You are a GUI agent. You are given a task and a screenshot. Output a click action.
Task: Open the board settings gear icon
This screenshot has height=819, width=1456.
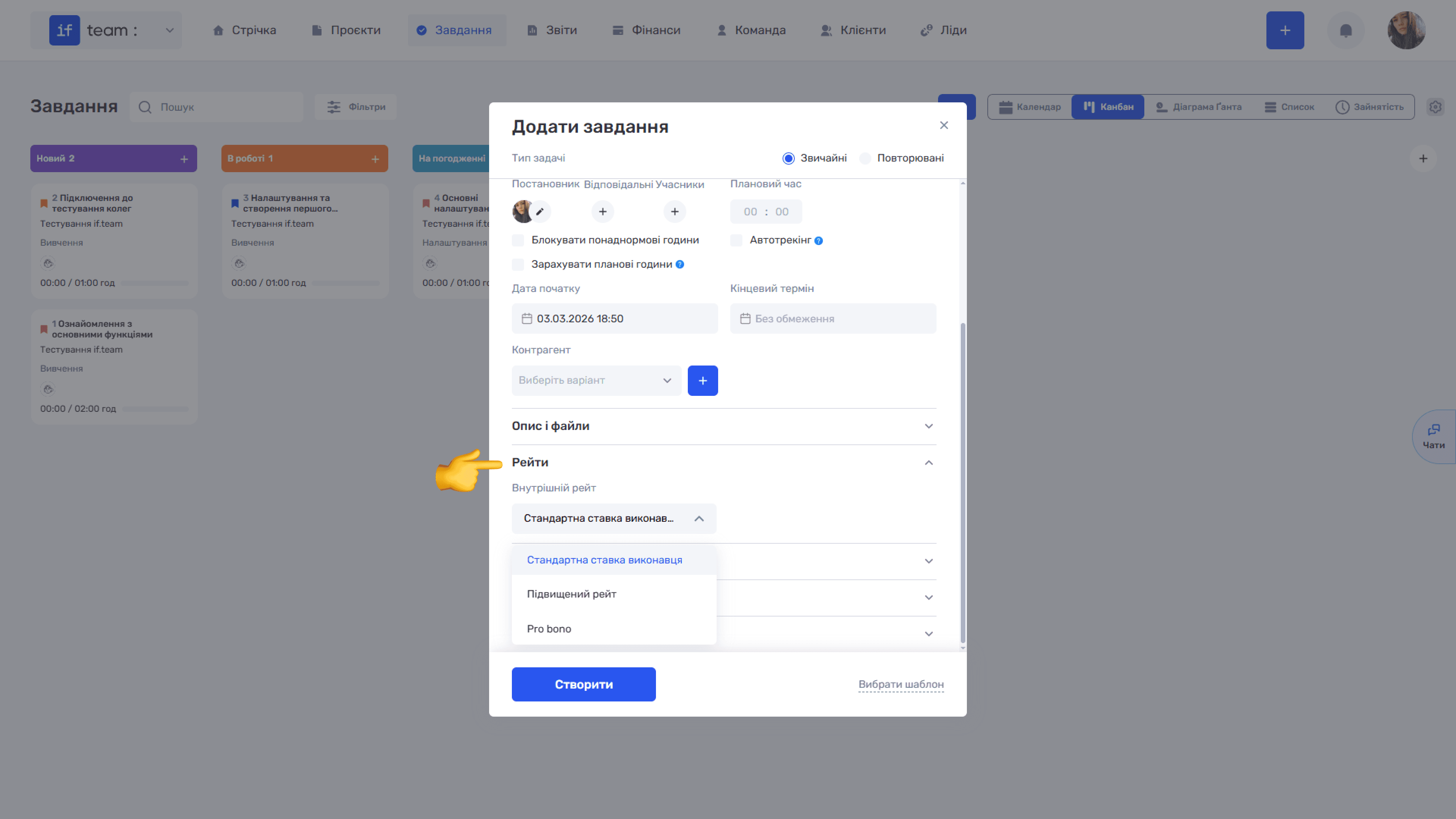(1435, 107)
